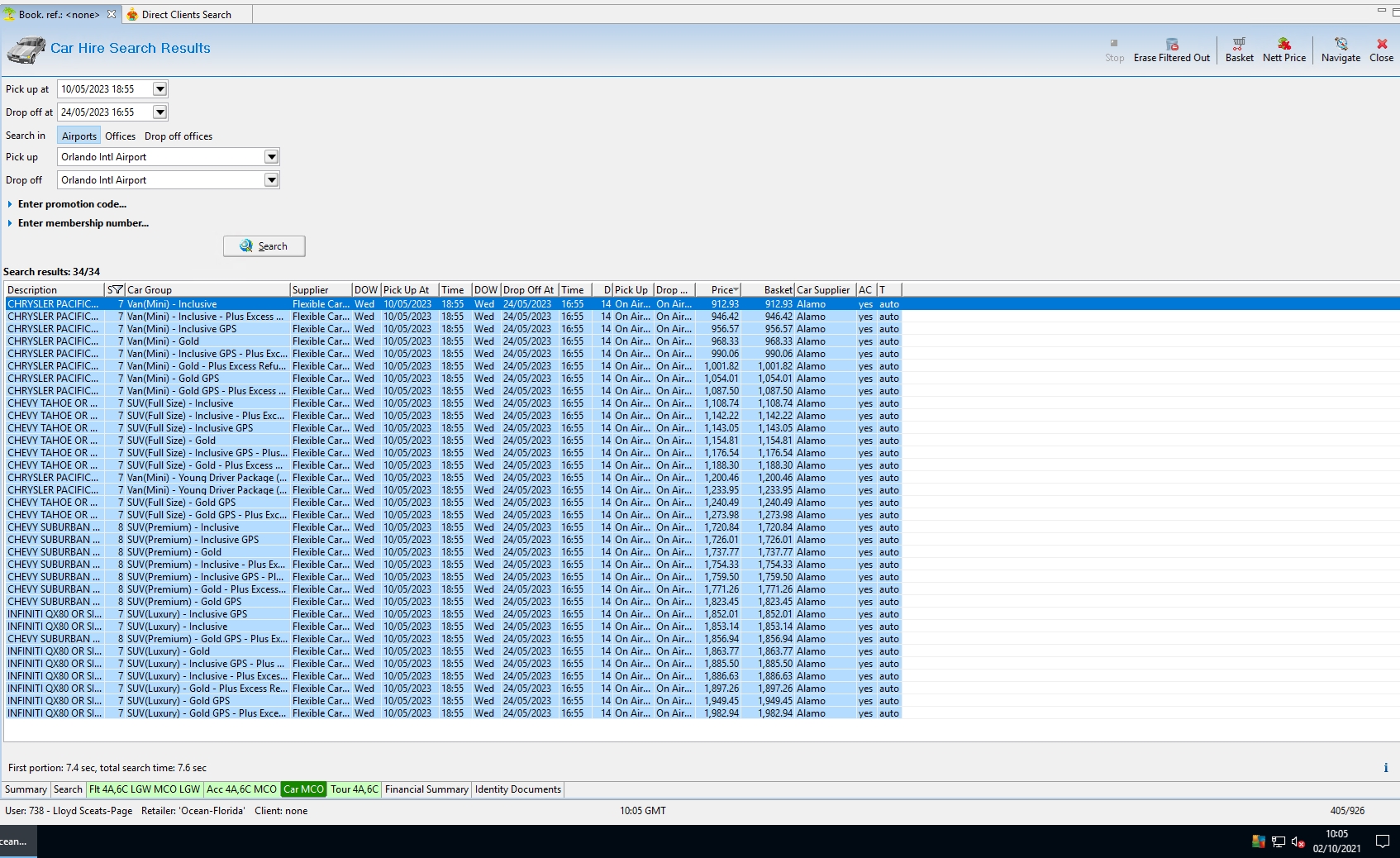Expand the Pick up location dropdown arrow
1400x858 pixels.
(271, 157)
